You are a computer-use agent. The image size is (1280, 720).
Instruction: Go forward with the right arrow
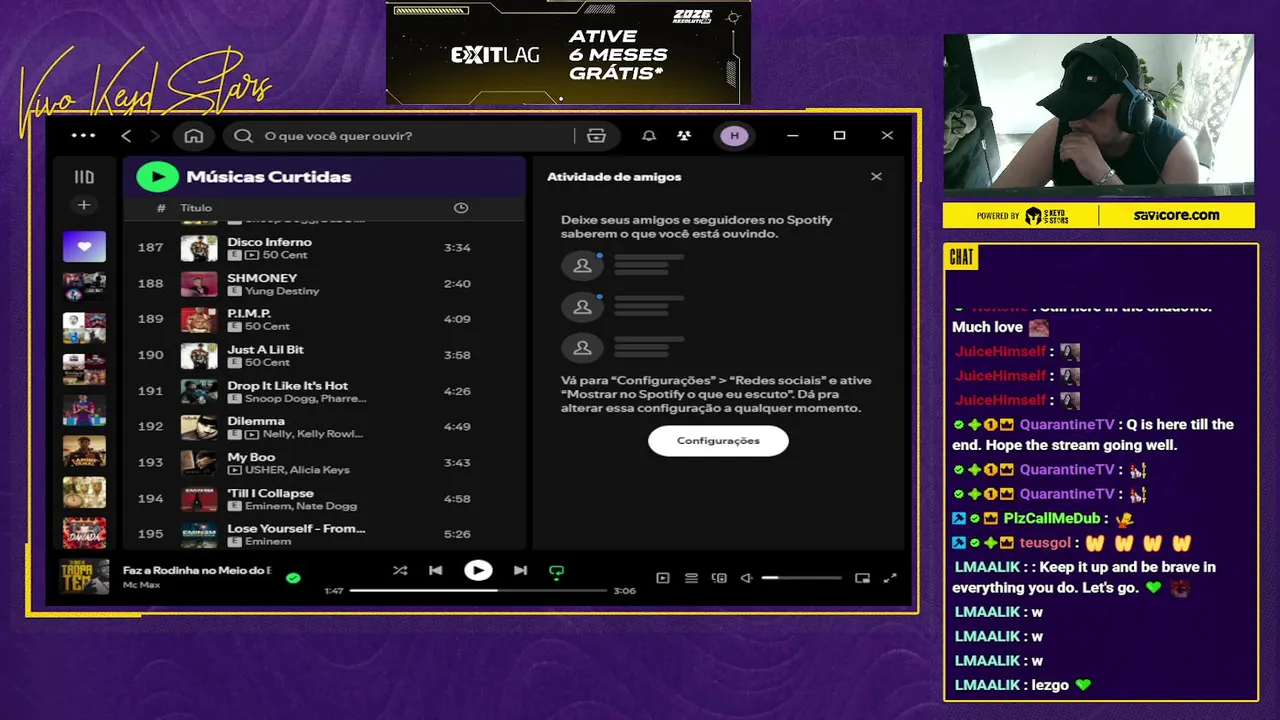pyautogui.click(x=154, y=135)
